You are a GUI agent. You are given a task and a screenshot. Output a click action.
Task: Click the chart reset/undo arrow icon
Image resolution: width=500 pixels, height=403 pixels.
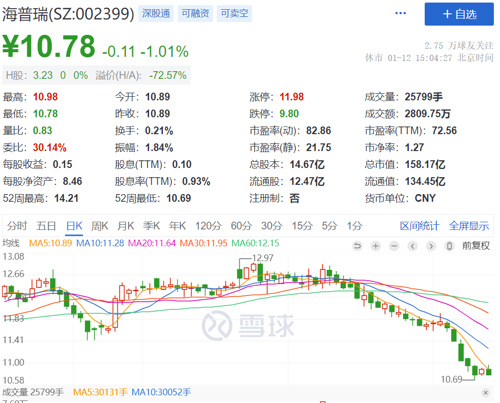click(357, 246)
